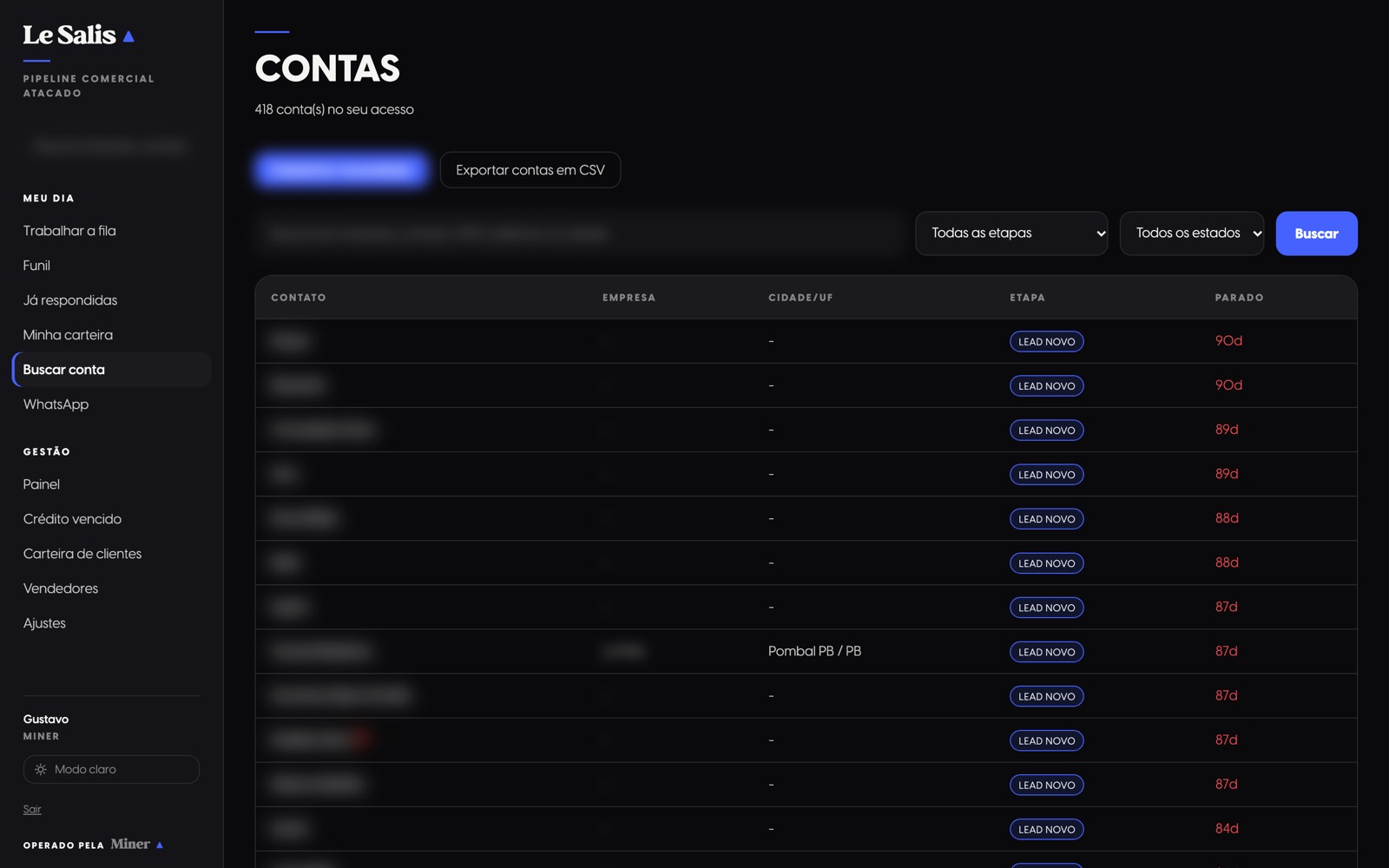
Task: Click the CONTATO column header
Action: click(x=299, y=298)
